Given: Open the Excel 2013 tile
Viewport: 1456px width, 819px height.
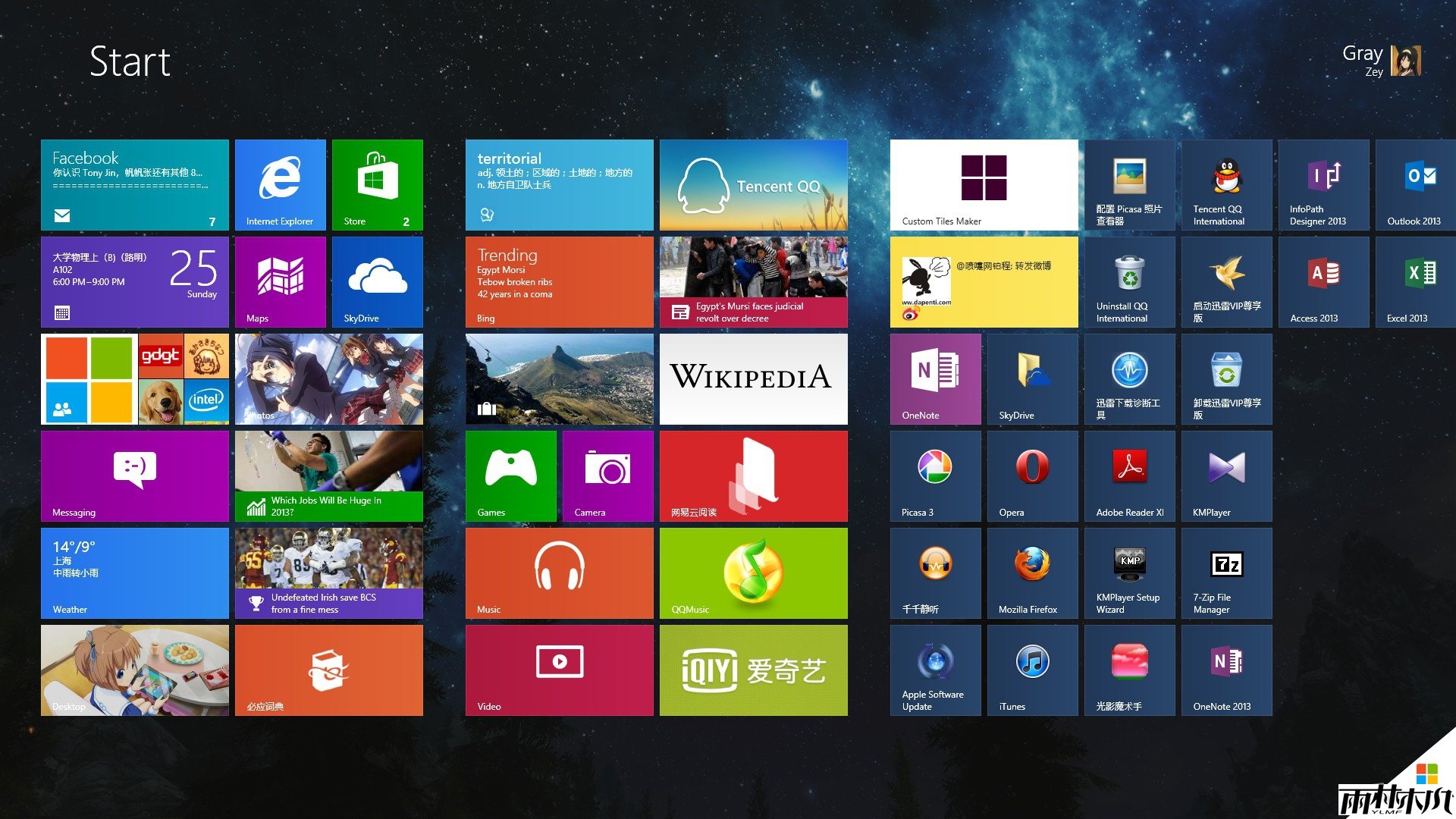Looking at the screenshot, I should [x=1414, y=281].
